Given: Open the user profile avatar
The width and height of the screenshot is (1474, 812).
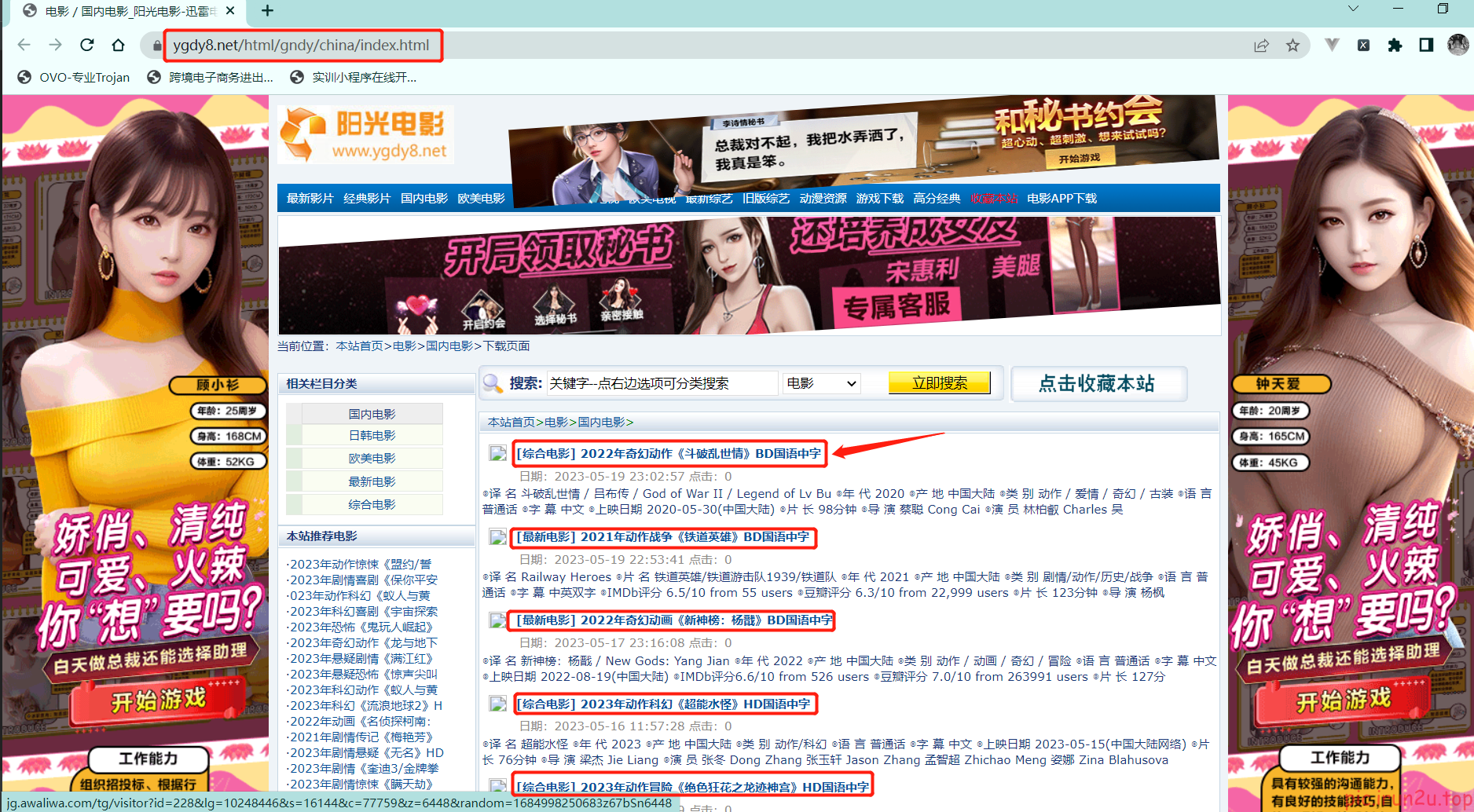Looking at the screenshot, I should [x=1457, y=45].
